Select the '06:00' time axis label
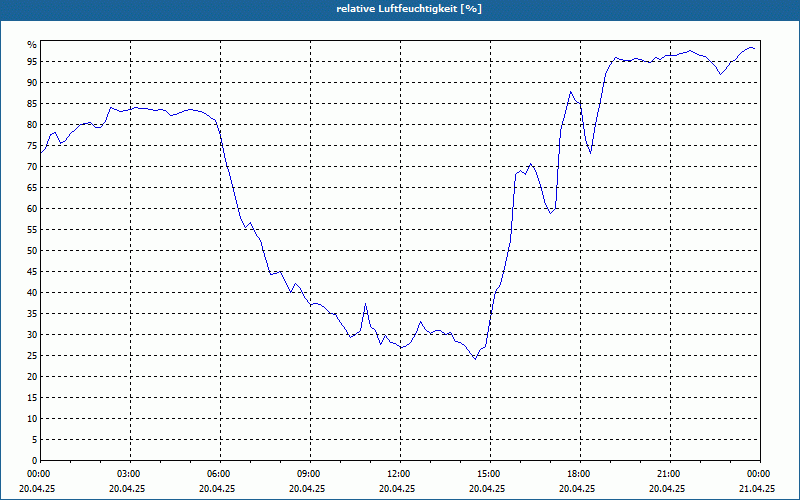 coord(217,474)
